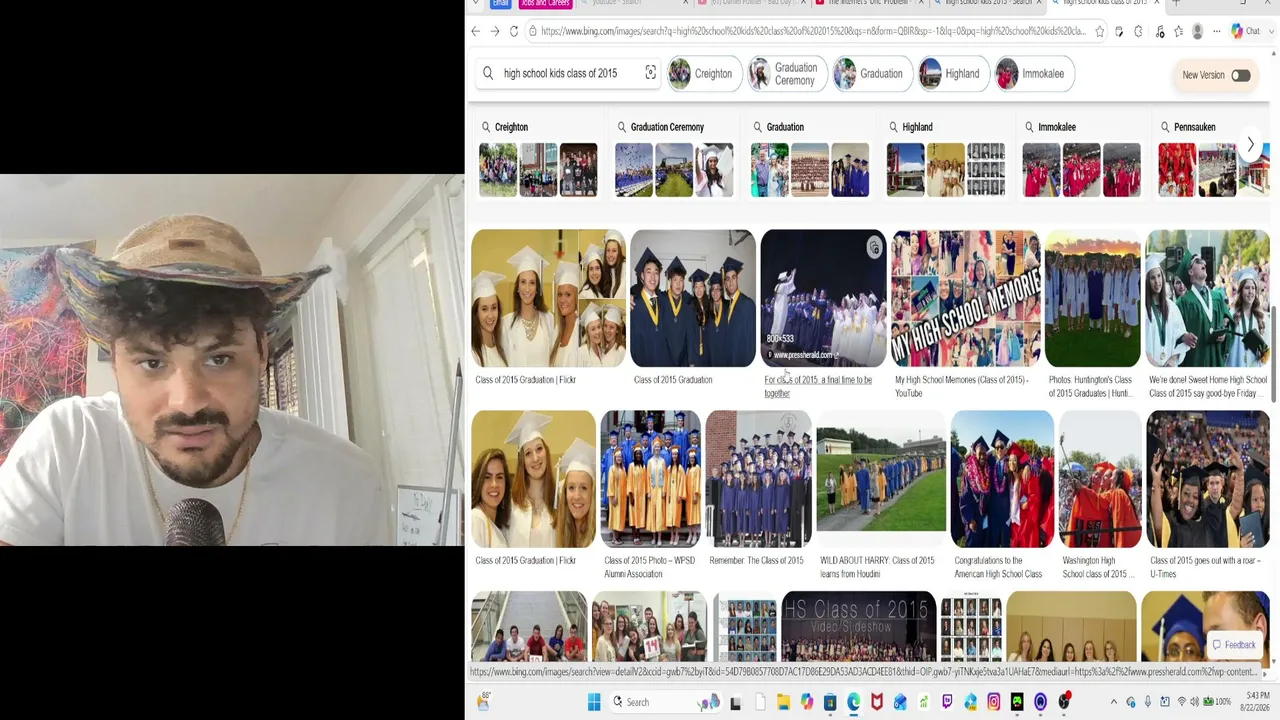Open the Huntington graduates photo thumbnail
Screen dimensions: 1280x720
(1092, 298)
